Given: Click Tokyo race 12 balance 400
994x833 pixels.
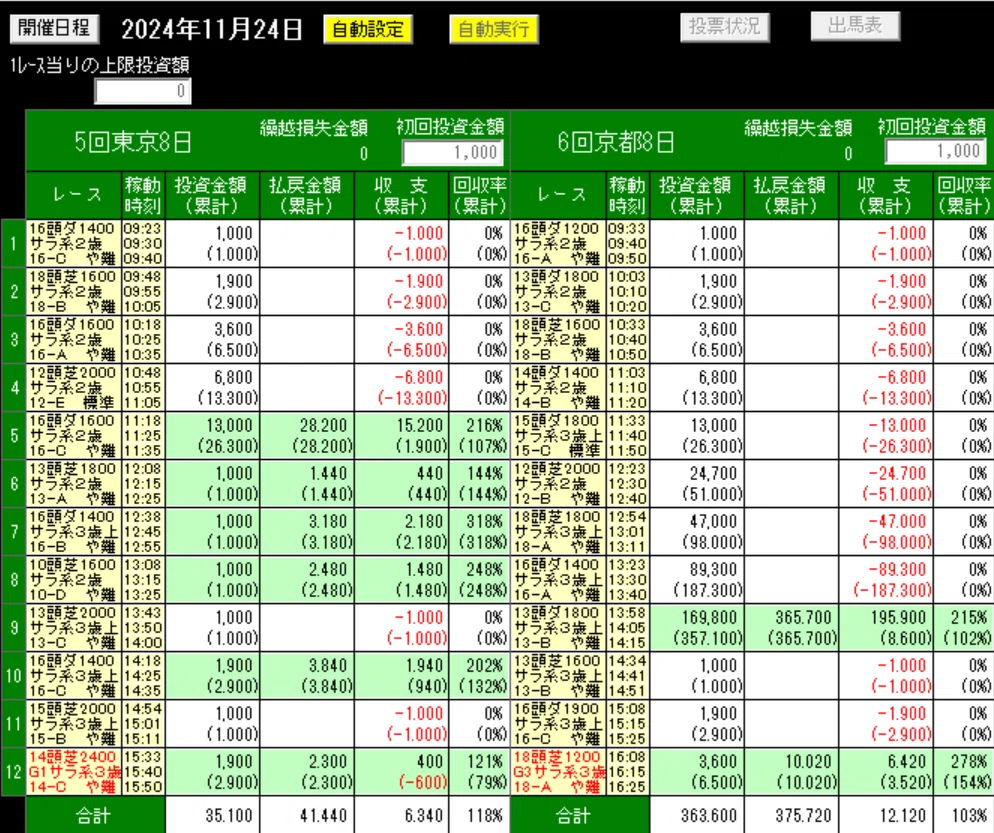Looking at the screenshot, I should [x=401, y=772].
